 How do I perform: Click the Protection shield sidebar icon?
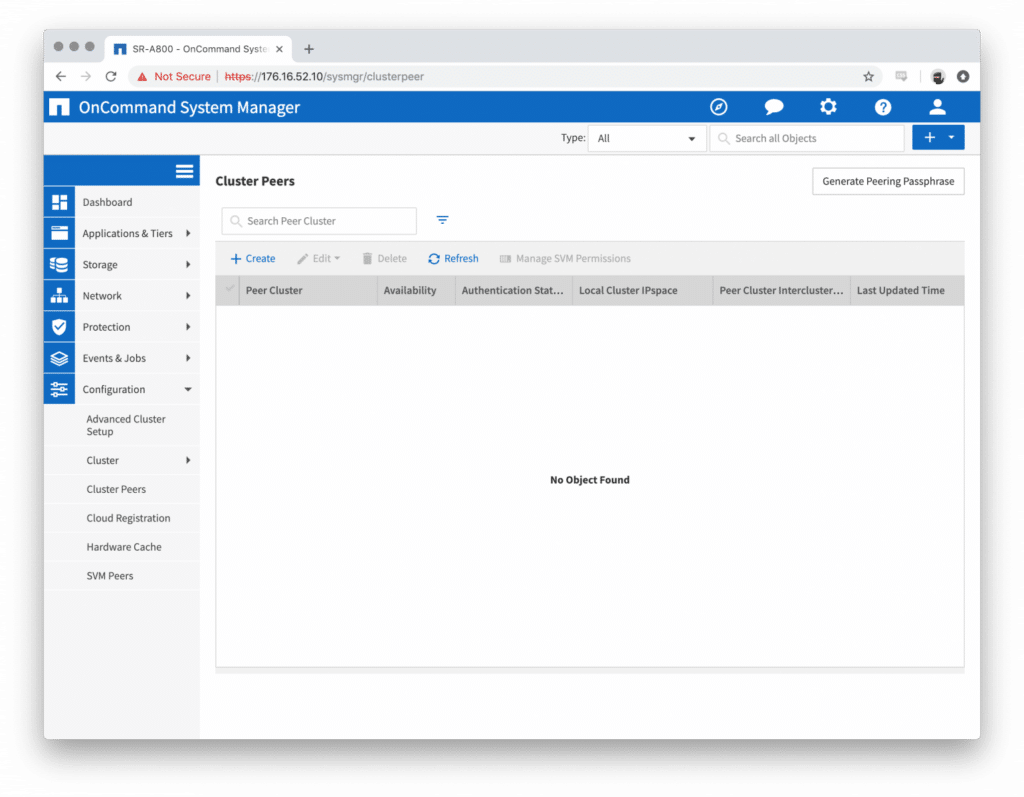tap(59, 327)
